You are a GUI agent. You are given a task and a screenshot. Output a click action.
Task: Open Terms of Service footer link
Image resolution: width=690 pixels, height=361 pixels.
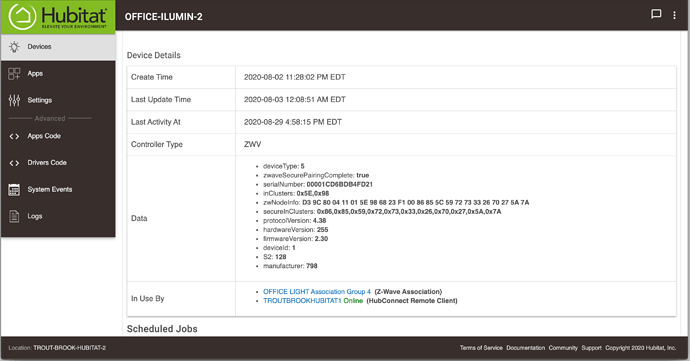tap(481, 348)
